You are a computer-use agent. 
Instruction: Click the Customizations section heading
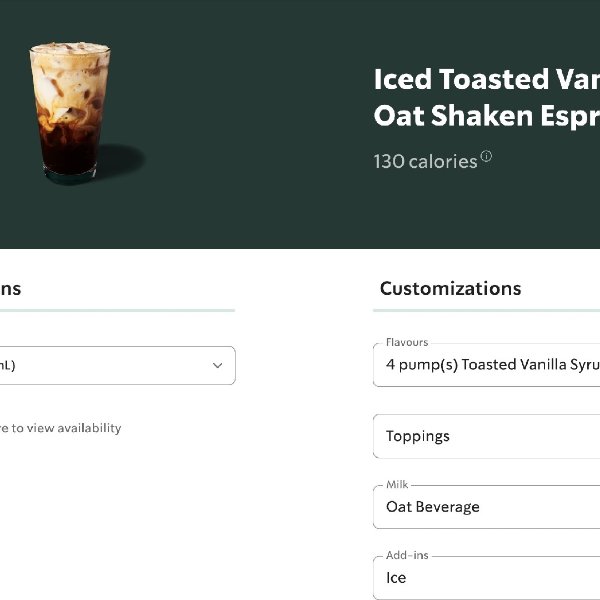click(450, 289)
